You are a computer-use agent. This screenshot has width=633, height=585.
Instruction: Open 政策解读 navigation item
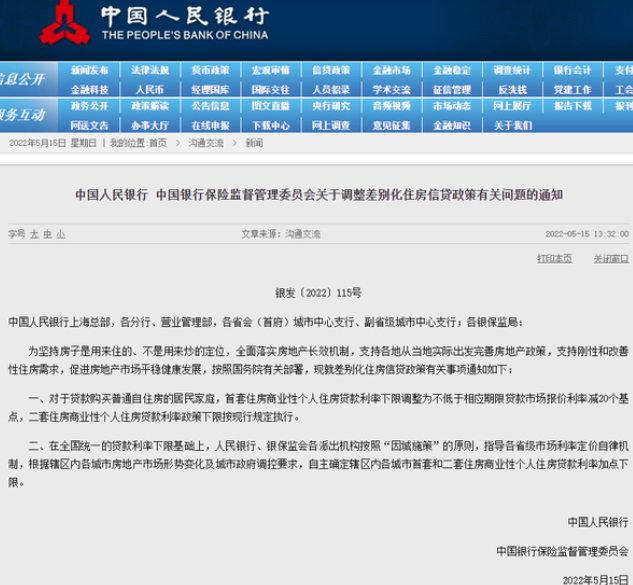click(x=150, y=106)
